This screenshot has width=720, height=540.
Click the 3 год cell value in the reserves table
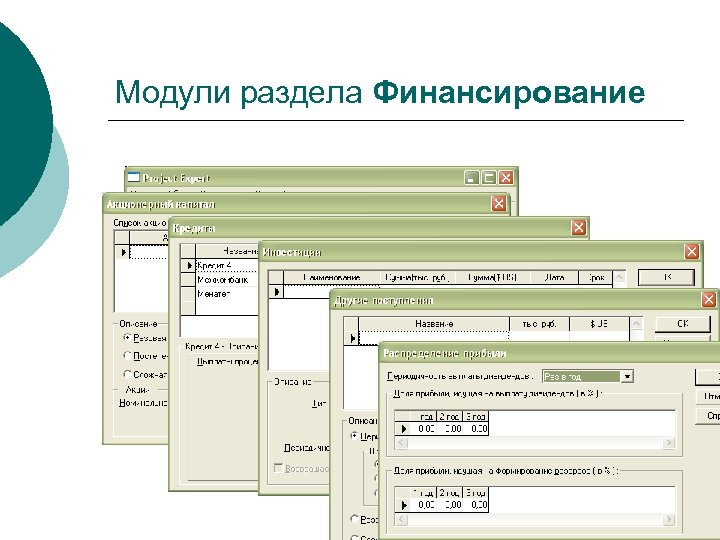coord(476,505)
